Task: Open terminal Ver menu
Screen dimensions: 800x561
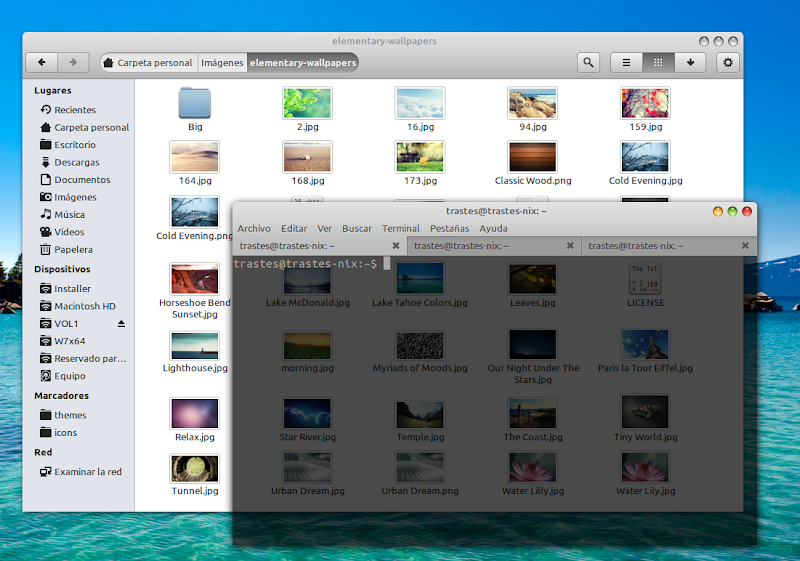Action: click(324, 228)
